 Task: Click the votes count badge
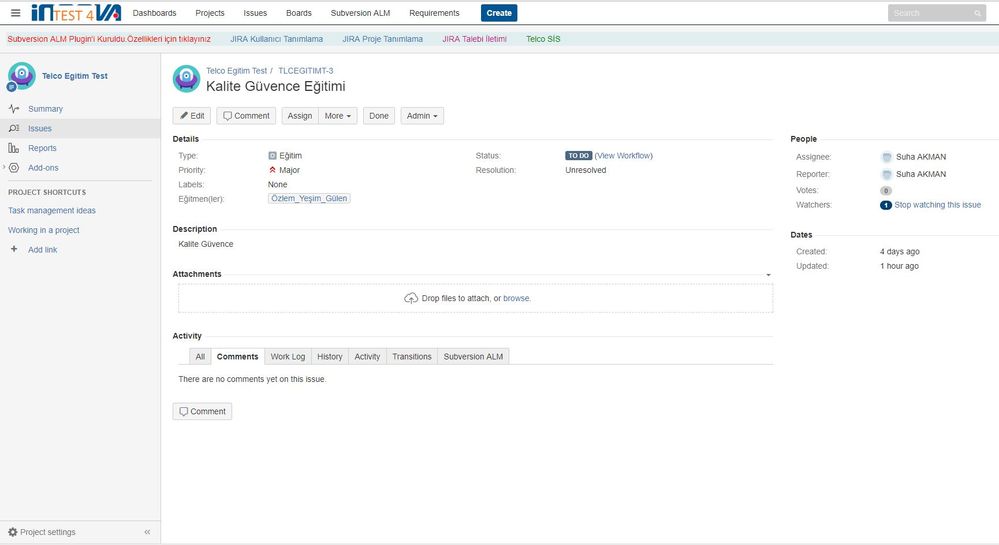pos(886,191)
